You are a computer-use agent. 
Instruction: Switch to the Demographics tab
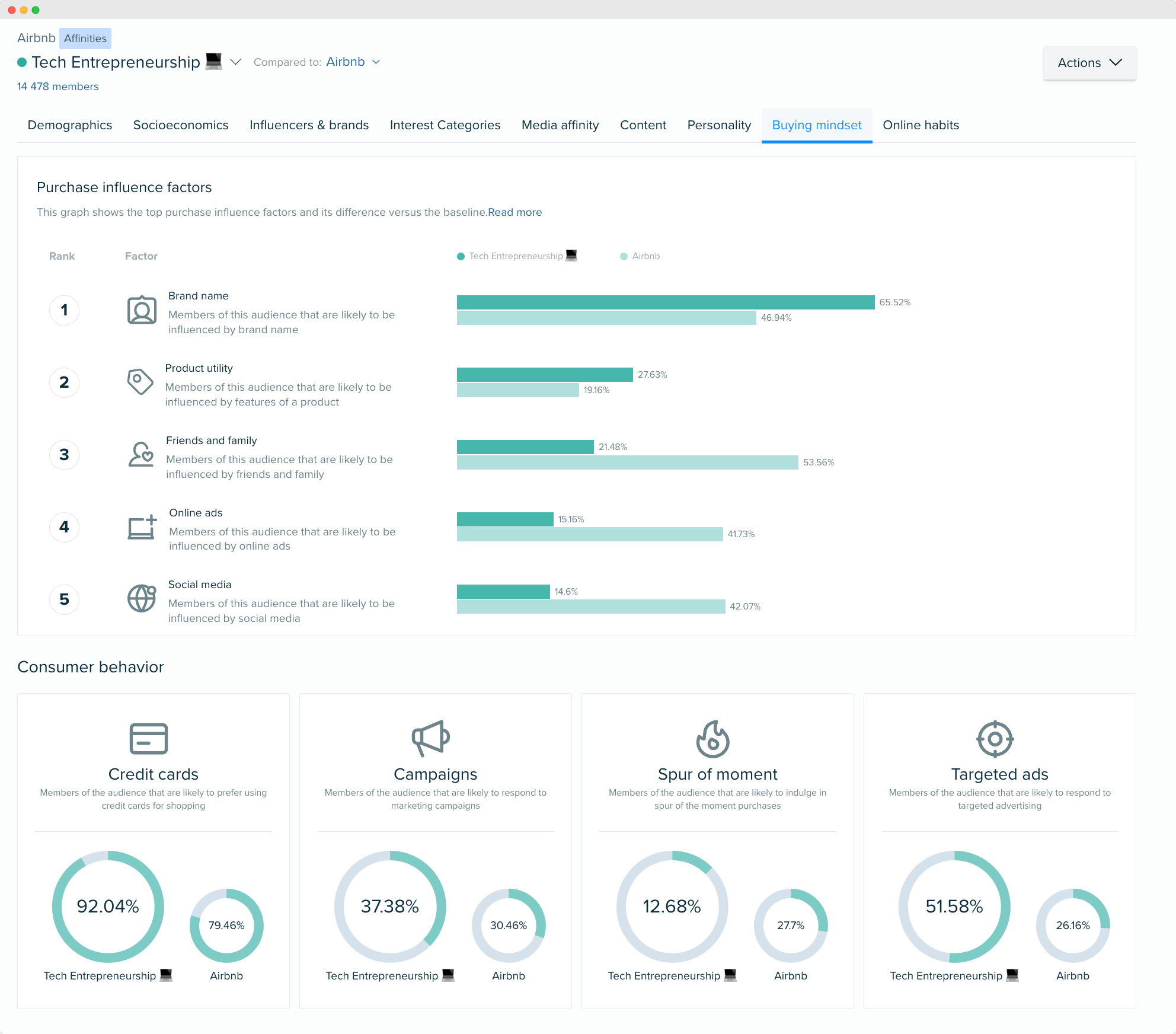(x=71, y=125)
